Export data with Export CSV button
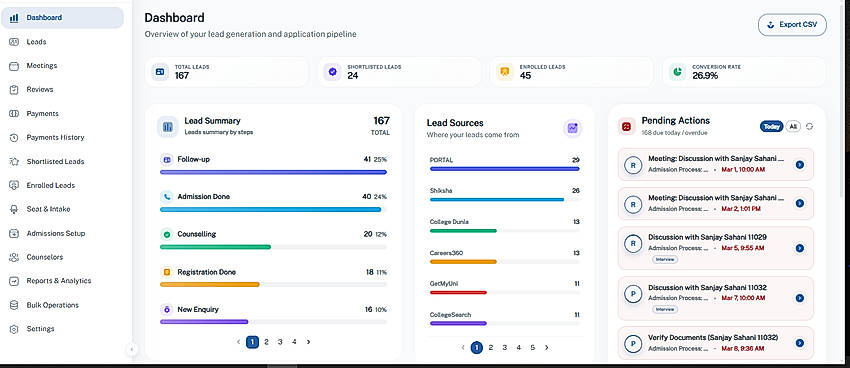Image resolution: width=850 pixels, height=368 pixels. tap(792, 25)
